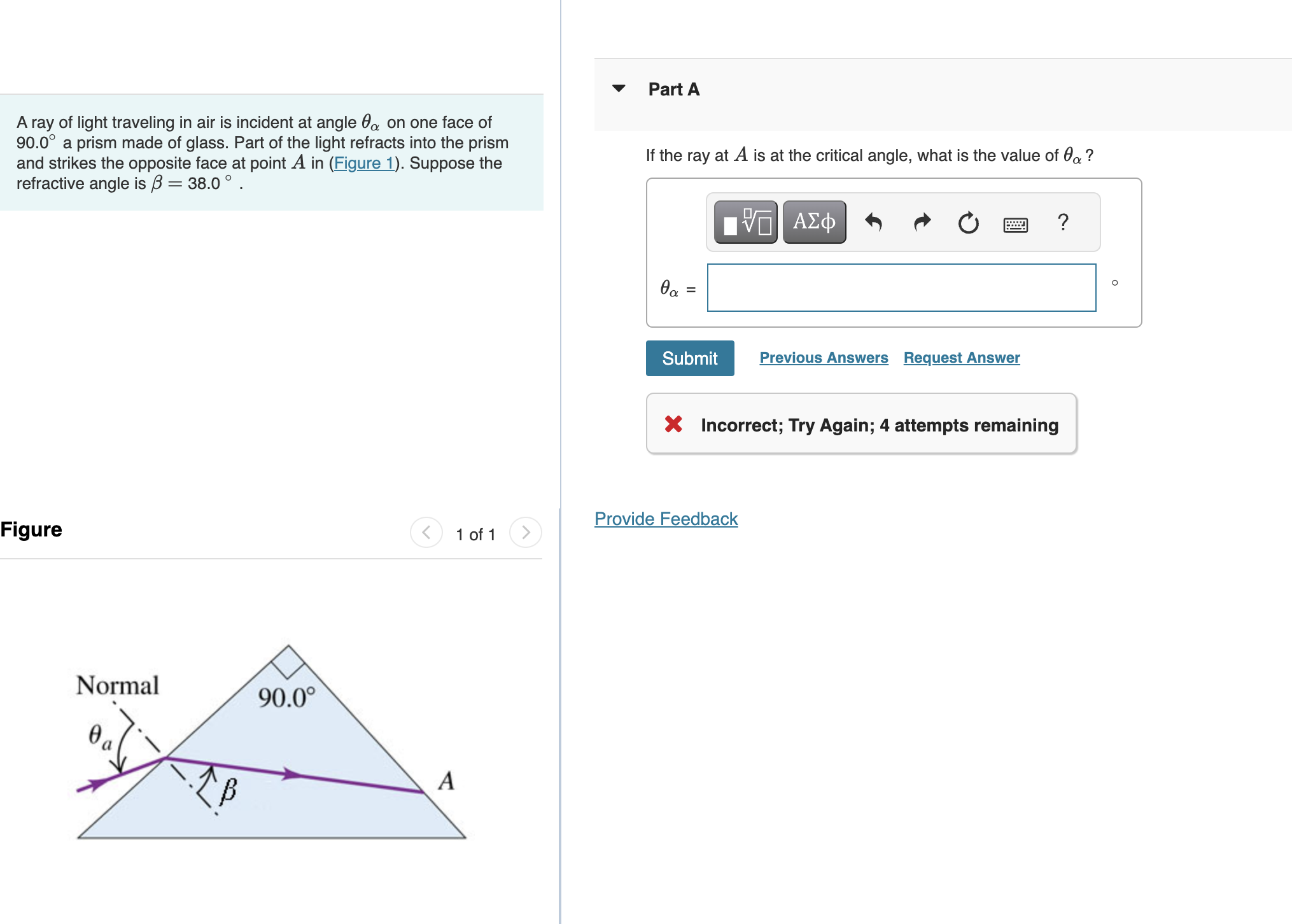
Task: Click the redo arrow in the equation toolbar
Action: [x=921, y=222]
